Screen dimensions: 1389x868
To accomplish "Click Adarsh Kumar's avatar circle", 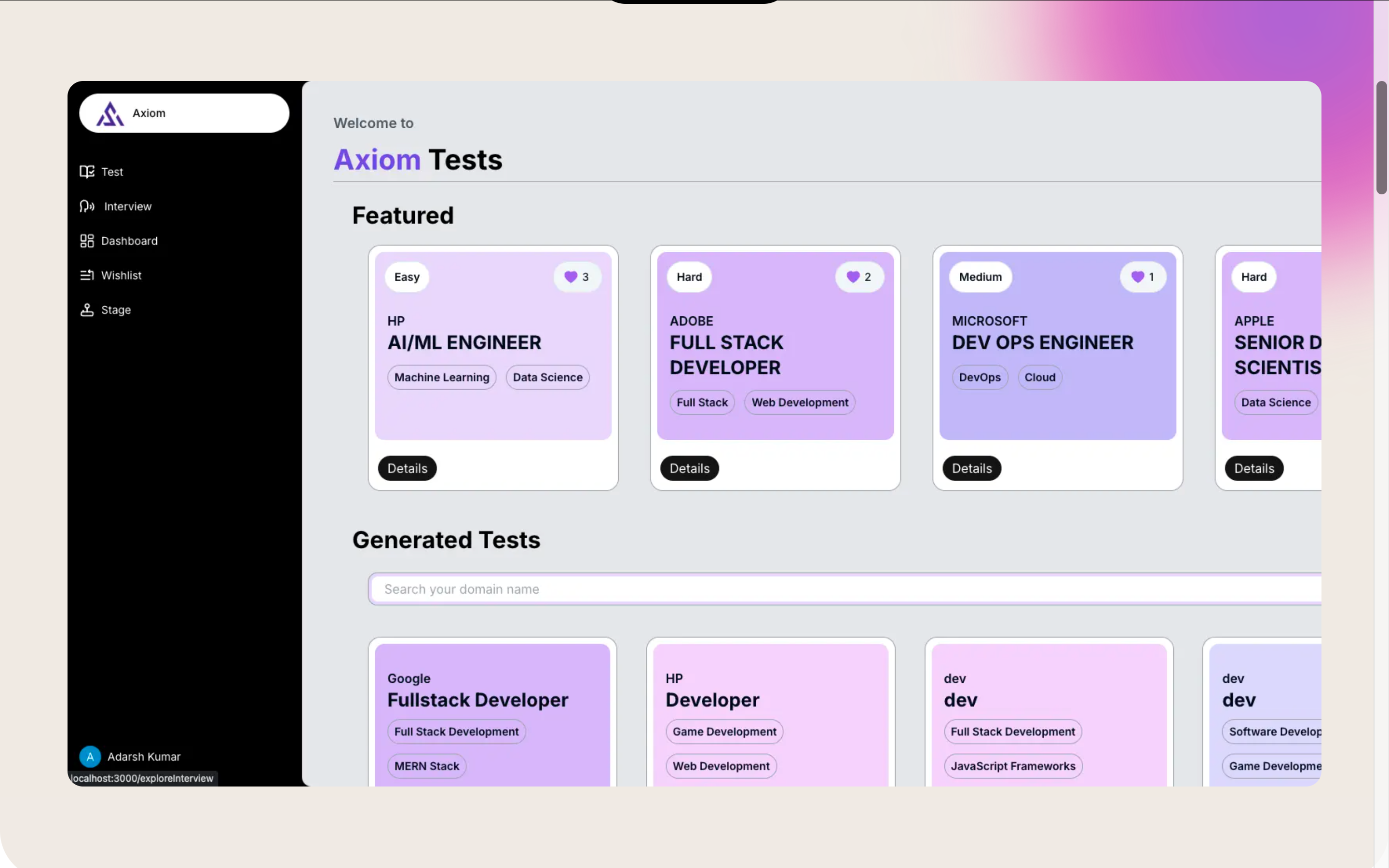I will pos(90,757).
